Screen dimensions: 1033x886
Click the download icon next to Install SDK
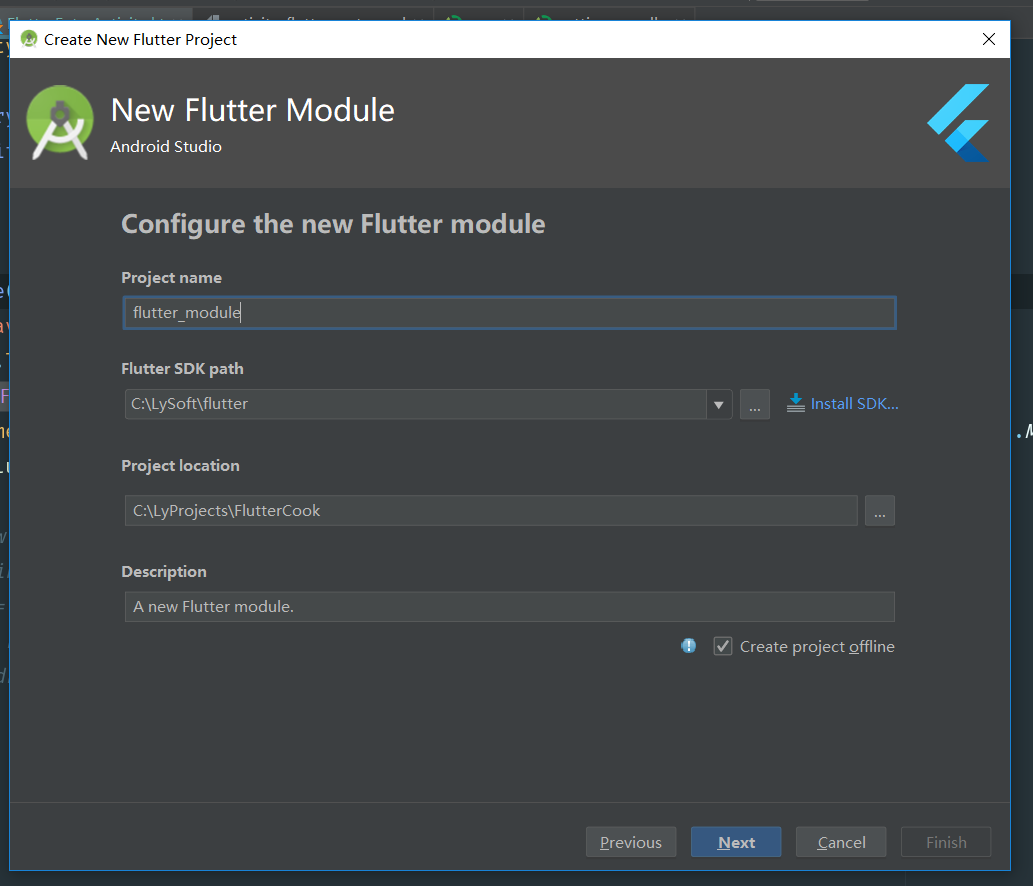pyautogui.click(x=795, y=403)
